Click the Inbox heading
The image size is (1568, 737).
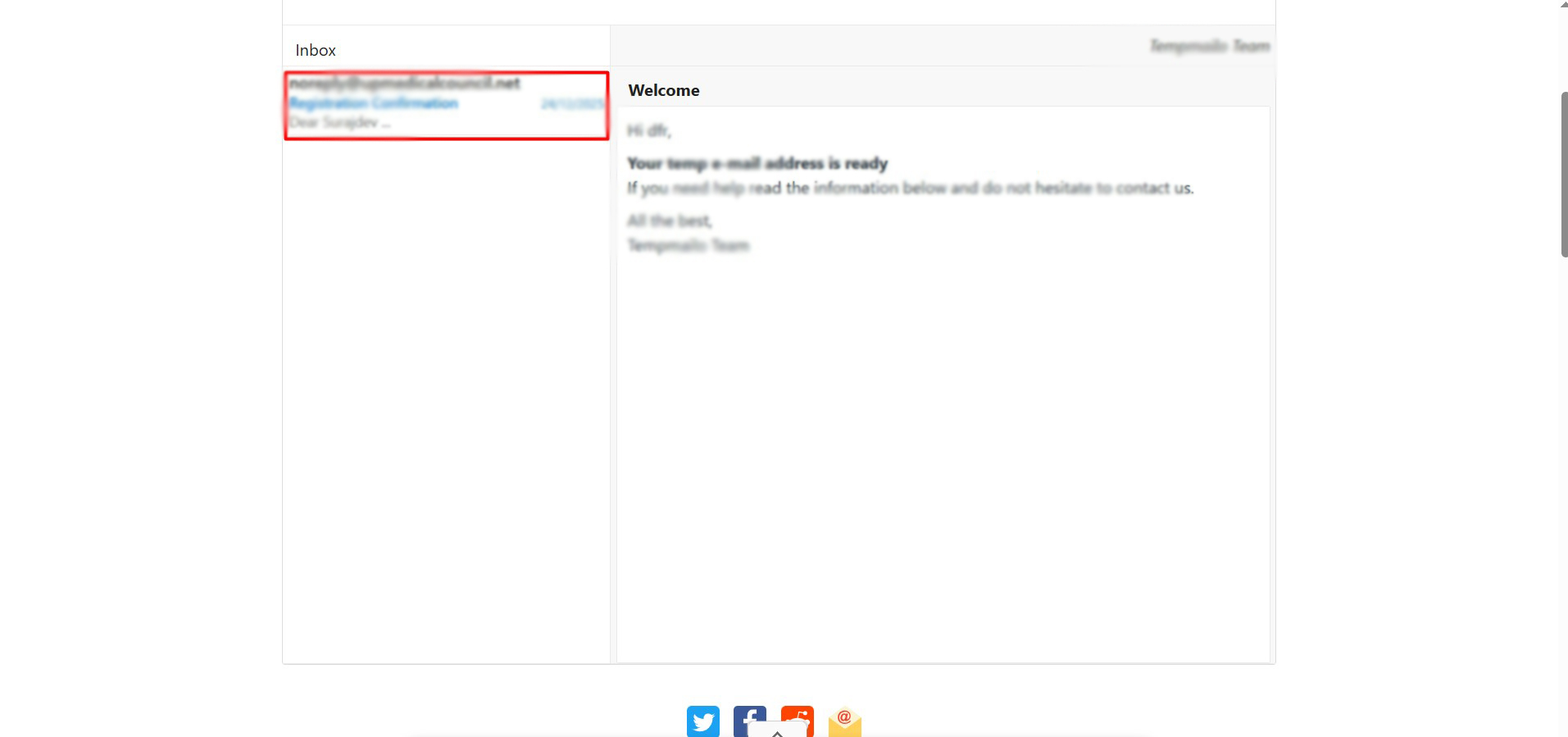[316, 50]
